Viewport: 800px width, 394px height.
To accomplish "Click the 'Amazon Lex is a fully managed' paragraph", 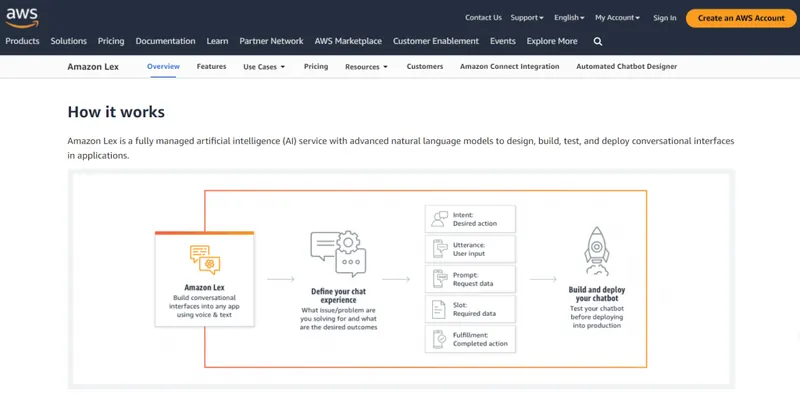I will coord(401,148).
